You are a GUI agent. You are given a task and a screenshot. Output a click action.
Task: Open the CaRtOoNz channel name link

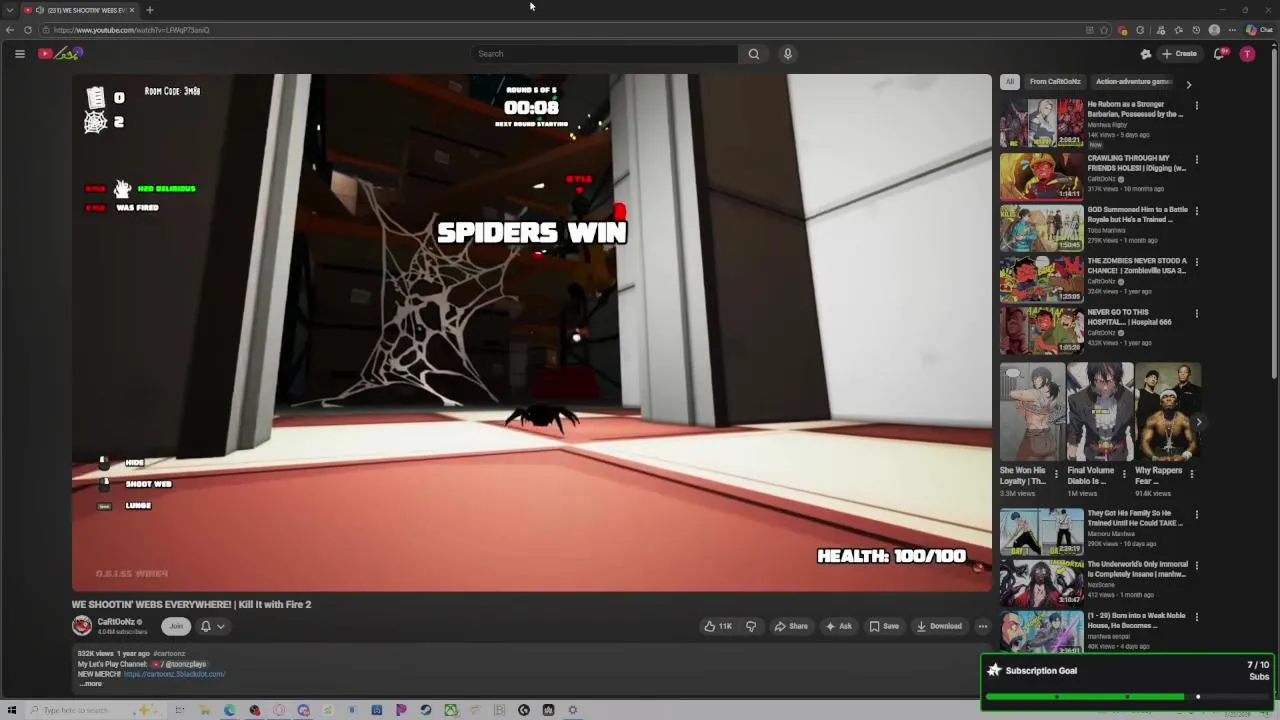point(116,622)
